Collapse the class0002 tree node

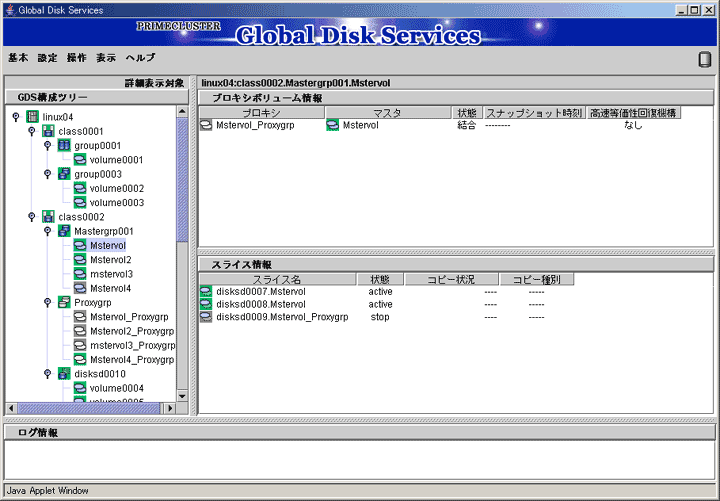pyautogui.click(x=32, y=217)
